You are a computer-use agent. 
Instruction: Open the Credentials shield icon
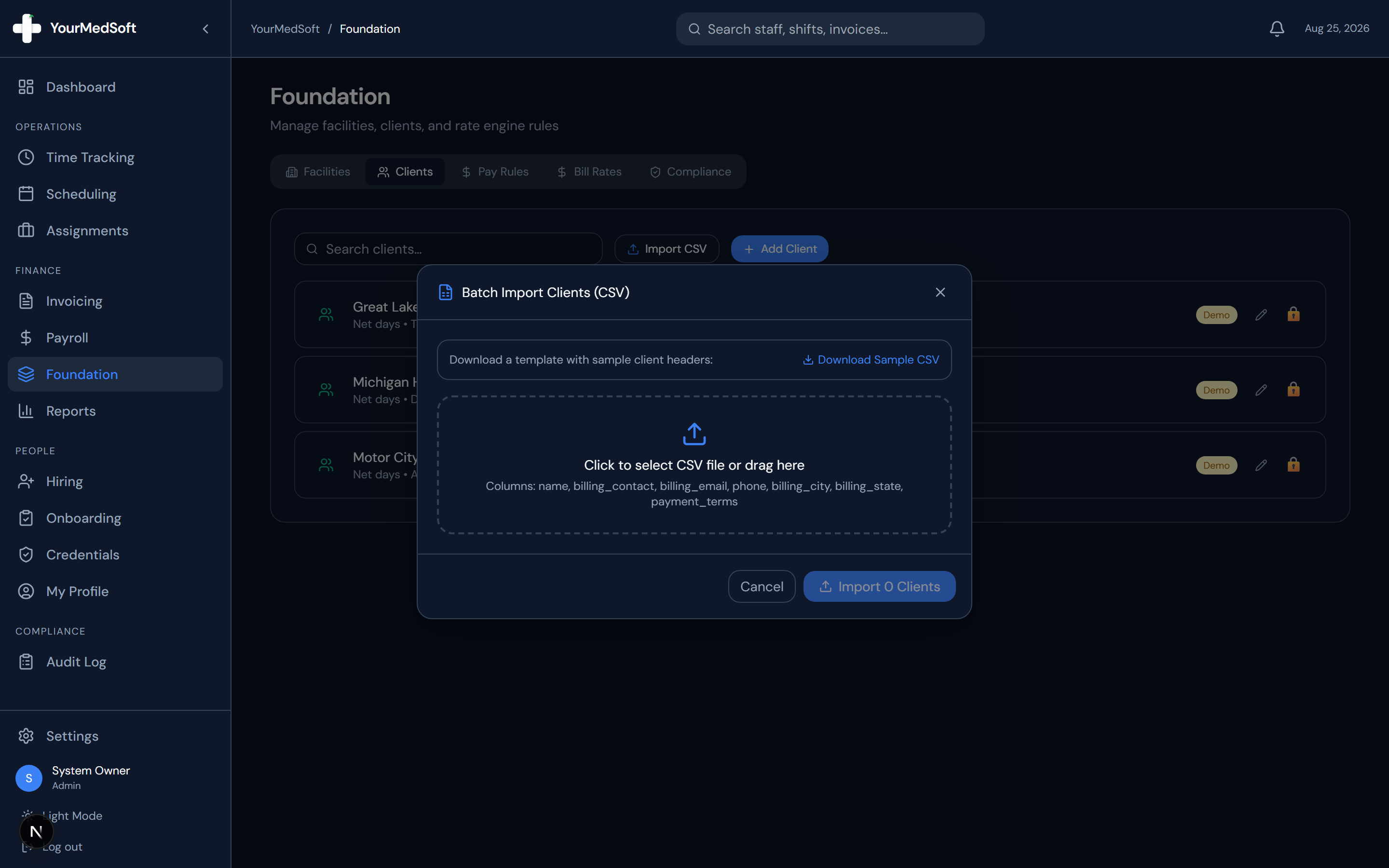coord(26,555)
